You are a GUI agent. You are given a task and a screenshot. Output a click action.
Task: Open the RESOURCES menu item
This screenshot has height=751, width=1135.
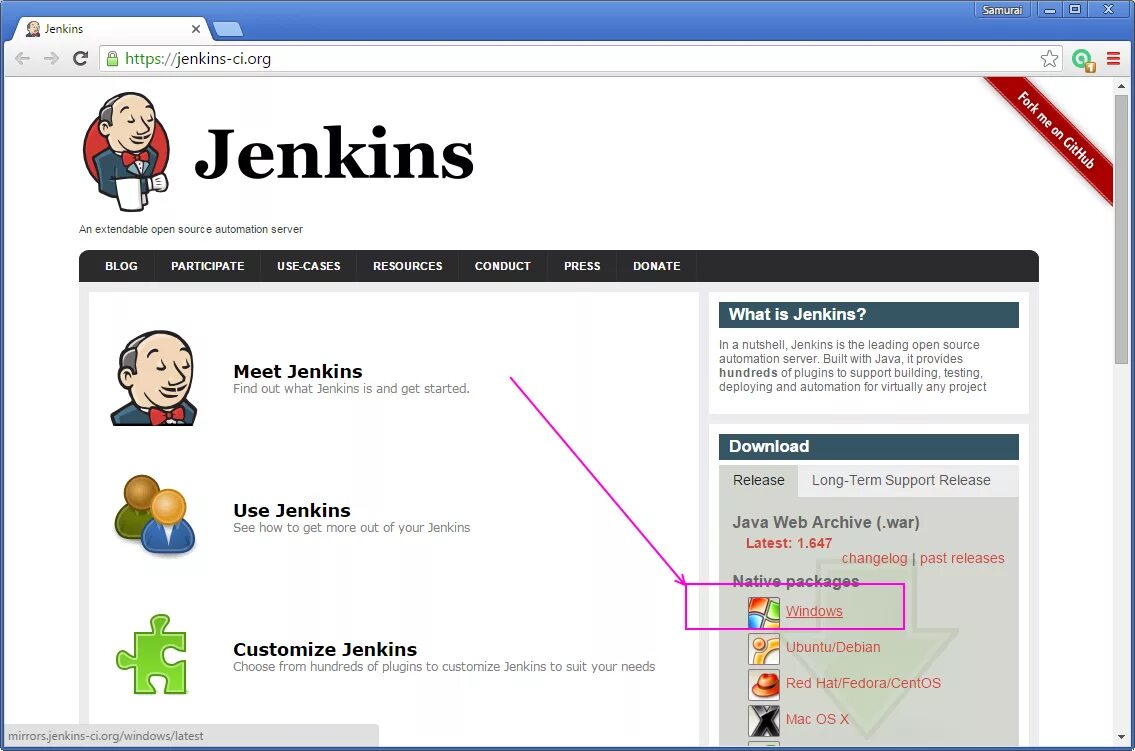408,266
